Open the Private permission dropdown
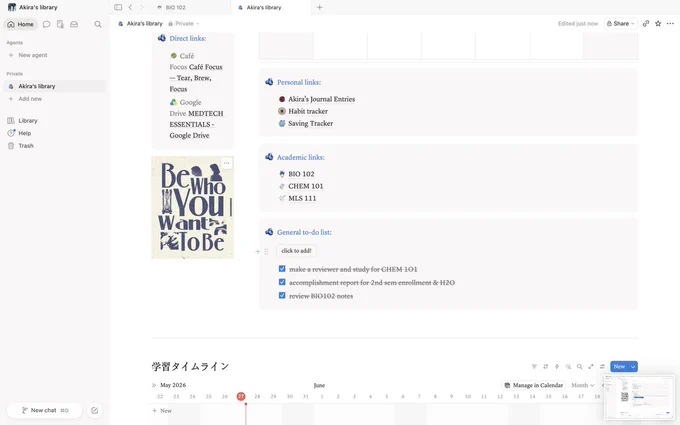Viewport: 680px width, 425px height. click(x=184, y=23)
